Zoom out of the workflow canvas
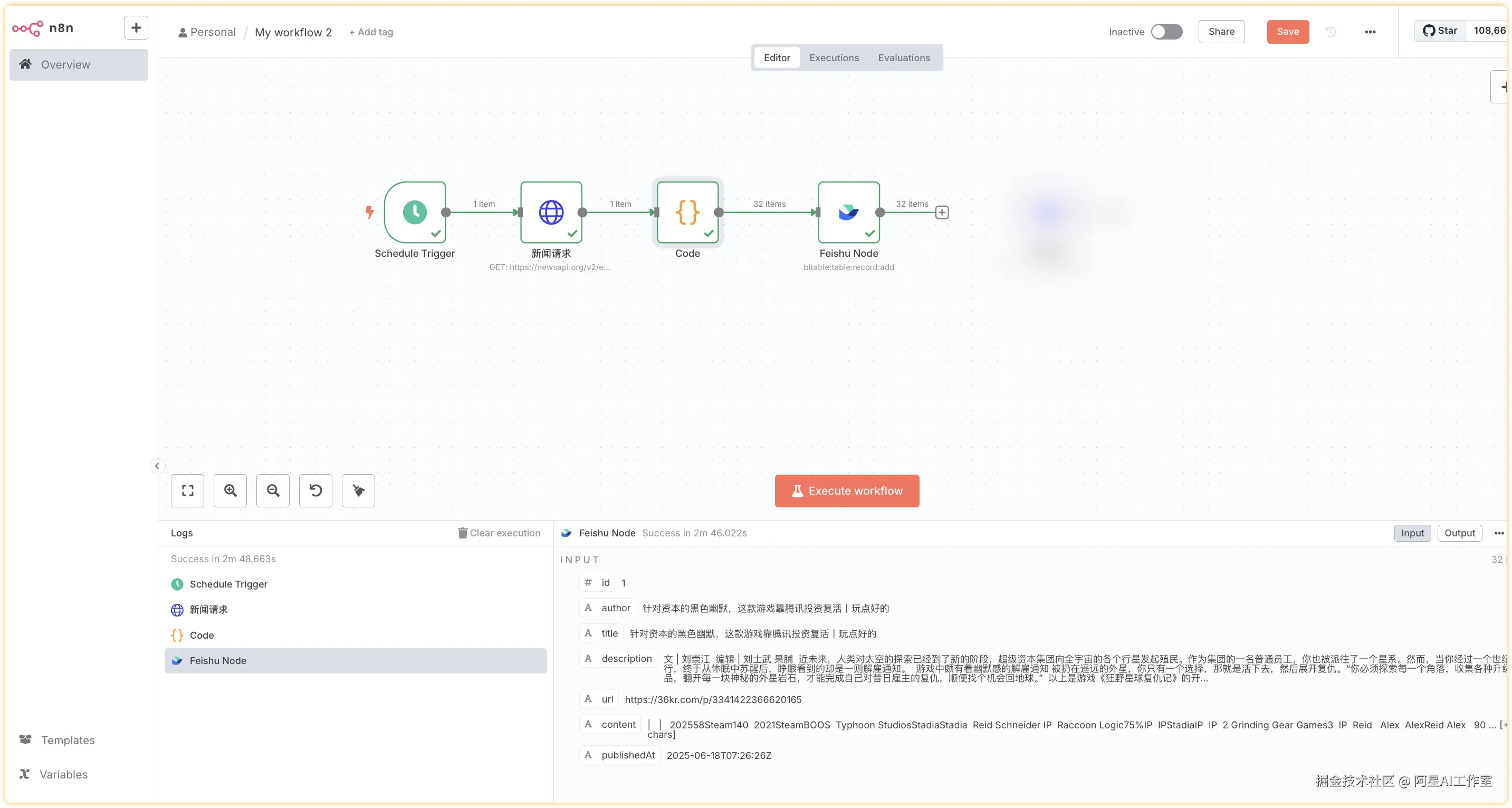 click(273, 490)
